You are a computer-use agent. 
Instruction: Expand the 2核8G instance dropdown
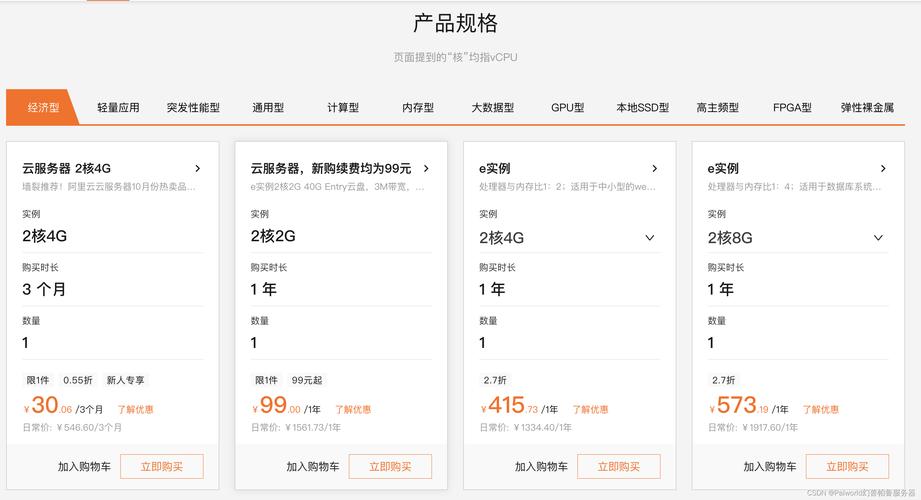(x=878, y=238)
